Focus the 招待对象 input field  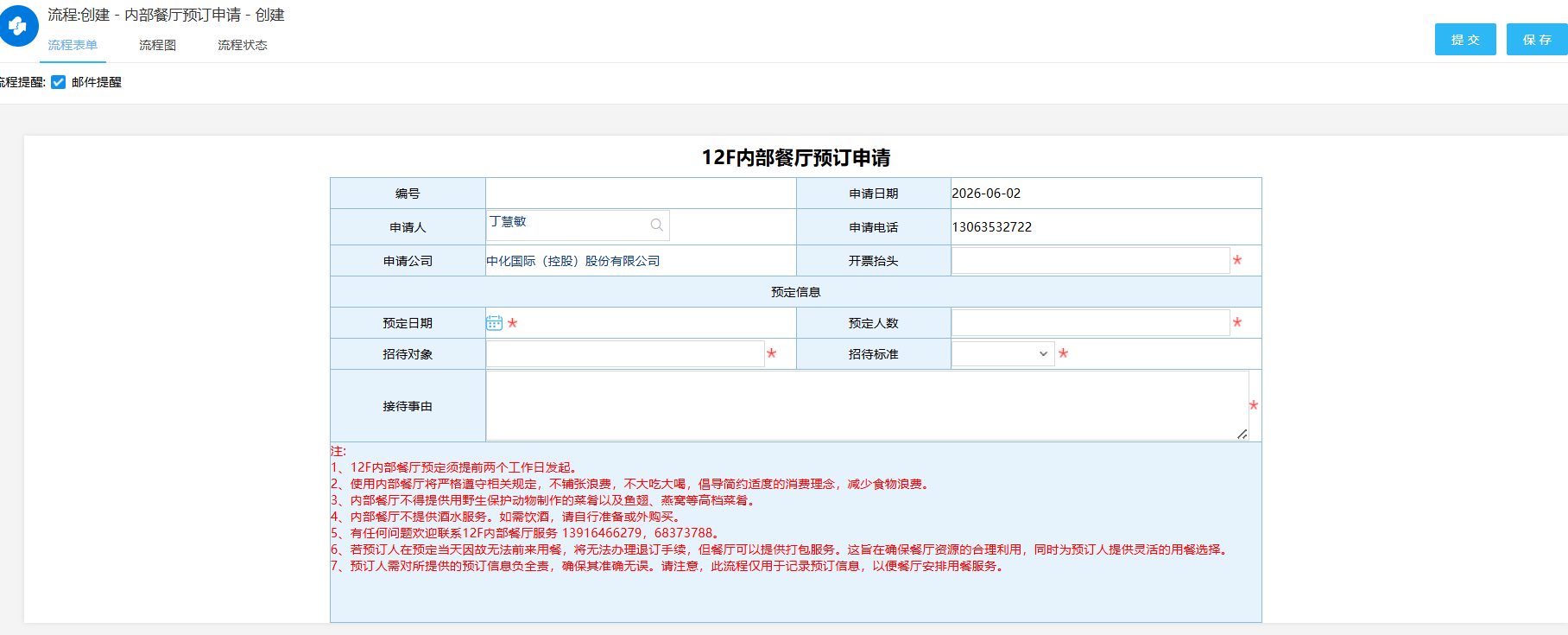coord(625,354)
